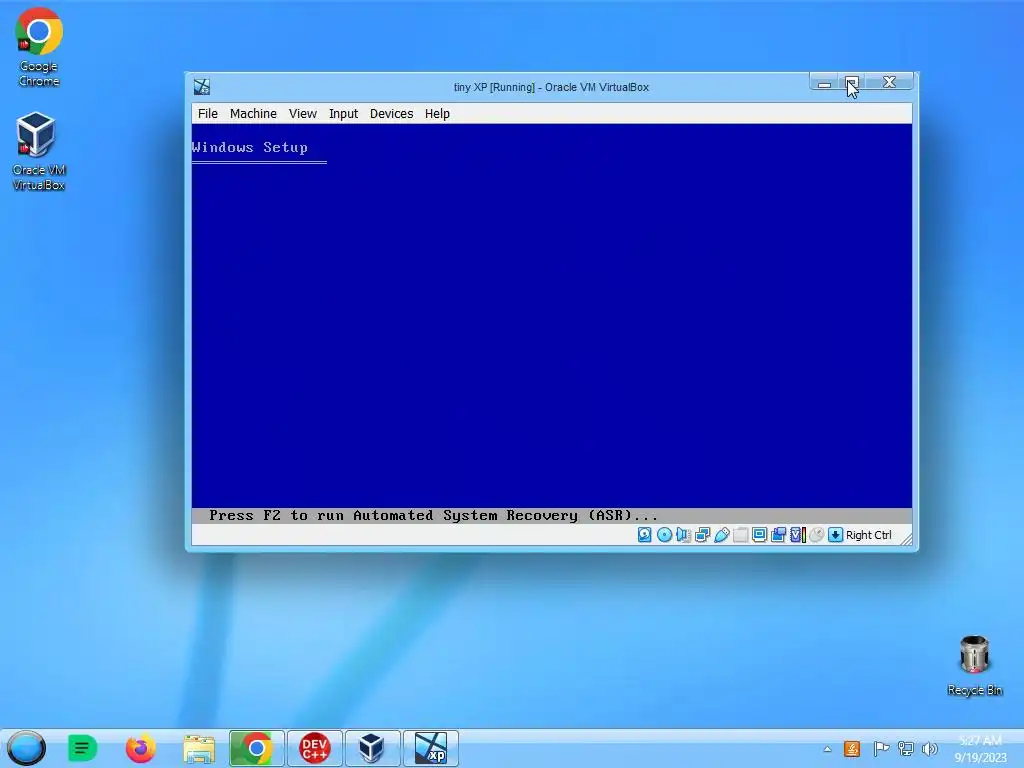Click the hard disk activity status icon

click(645, 535)
